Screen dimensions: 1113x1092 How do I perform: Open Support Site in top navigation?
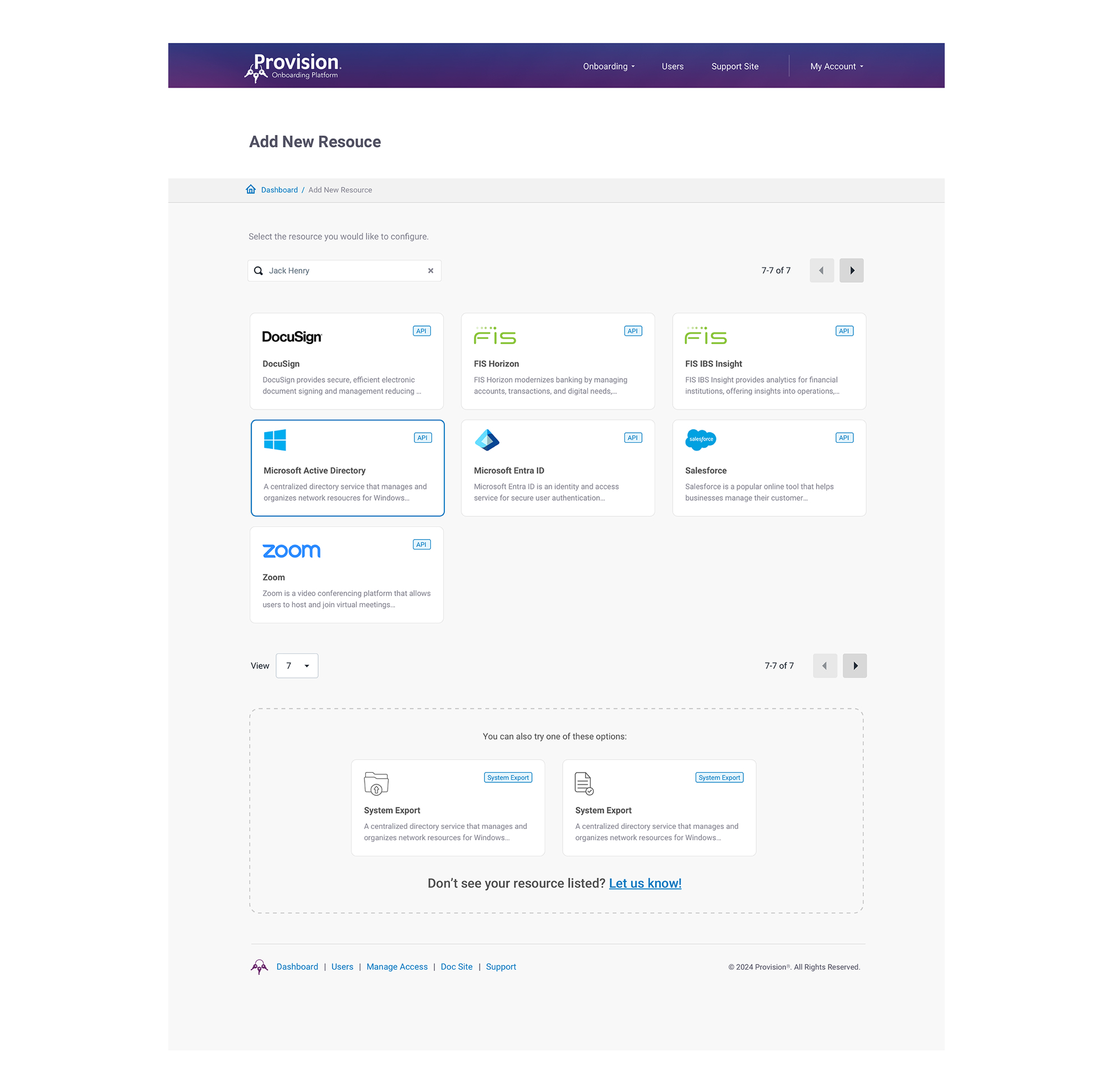[x=734, y=67]
